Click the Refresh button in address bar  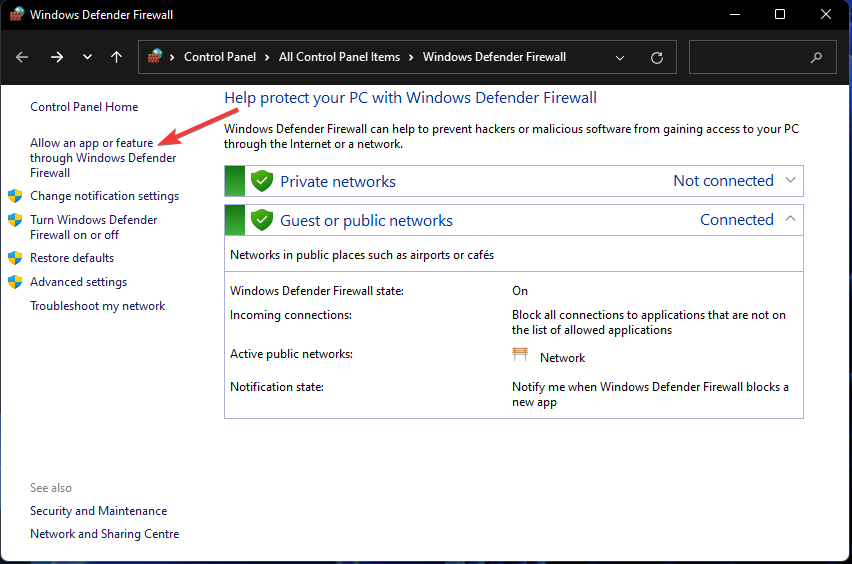656,58
